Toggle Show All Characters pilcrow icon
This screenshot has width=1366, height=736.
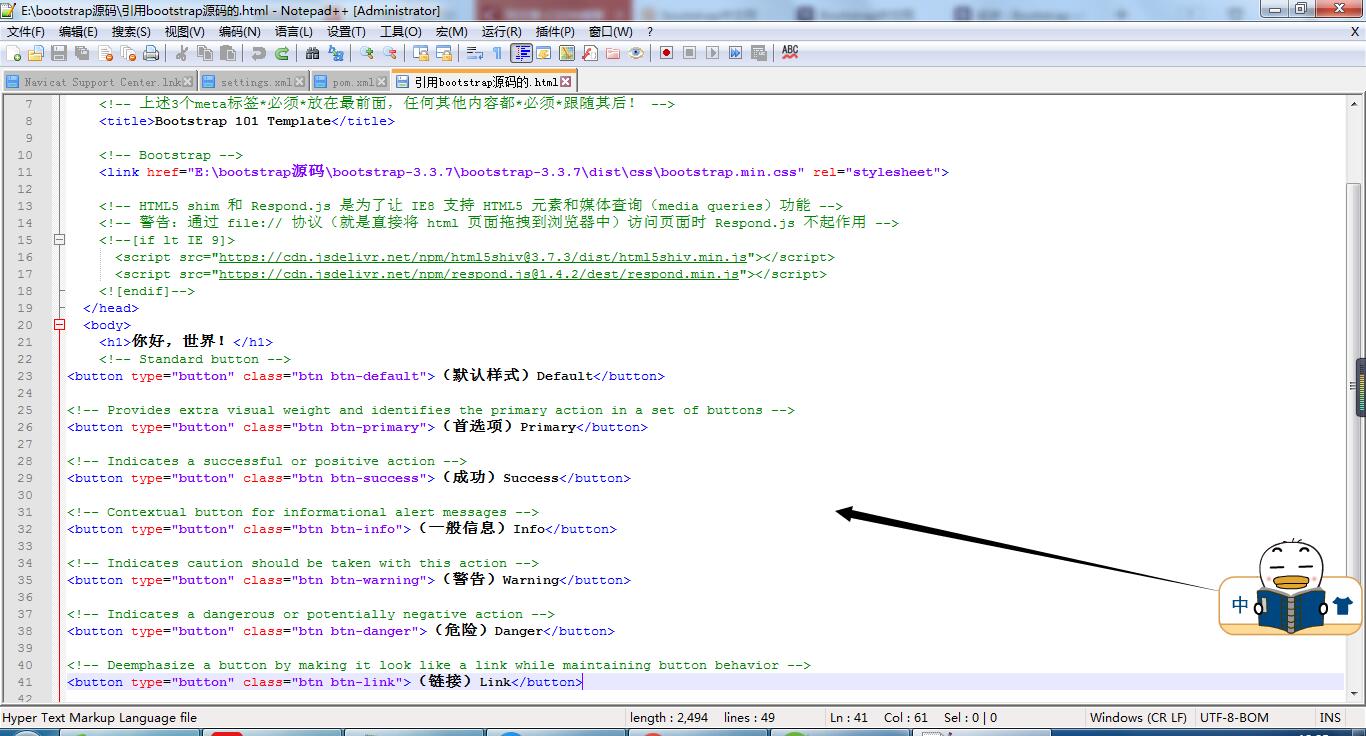(x=497, y=53)
